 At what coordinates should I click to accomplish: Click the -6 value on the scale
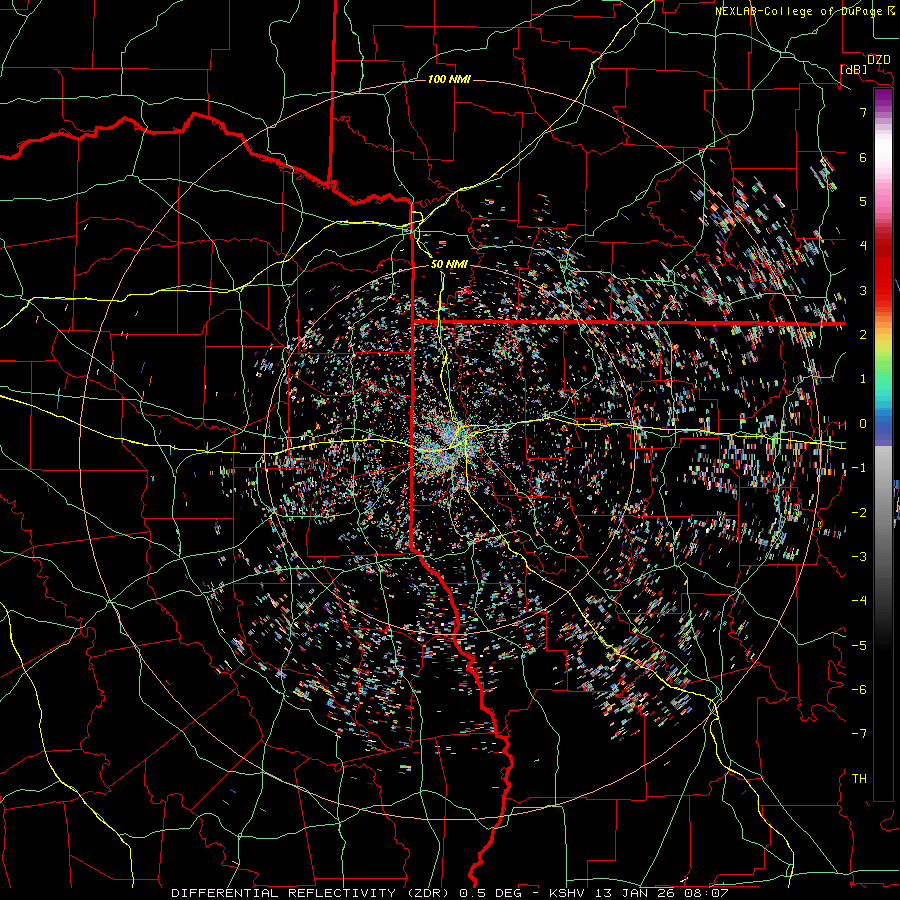point(859,690)
